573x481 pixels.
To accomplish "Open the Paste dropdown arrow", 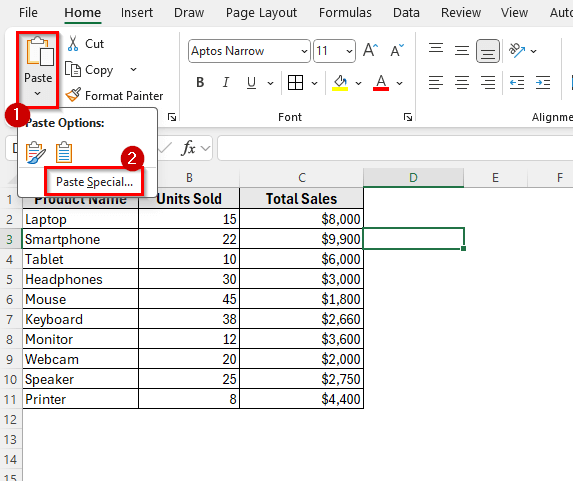I will (x=38, y=94).
